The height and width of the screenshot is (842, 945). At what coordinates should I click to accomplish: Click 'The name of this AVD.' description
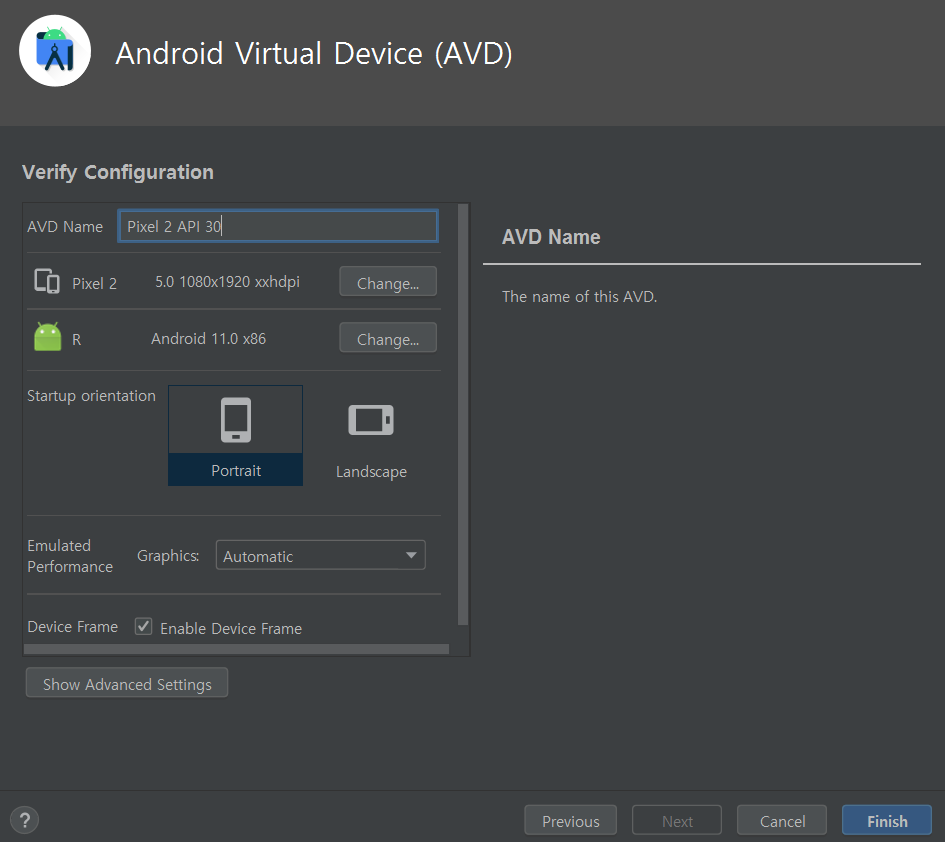coord(579,297)
